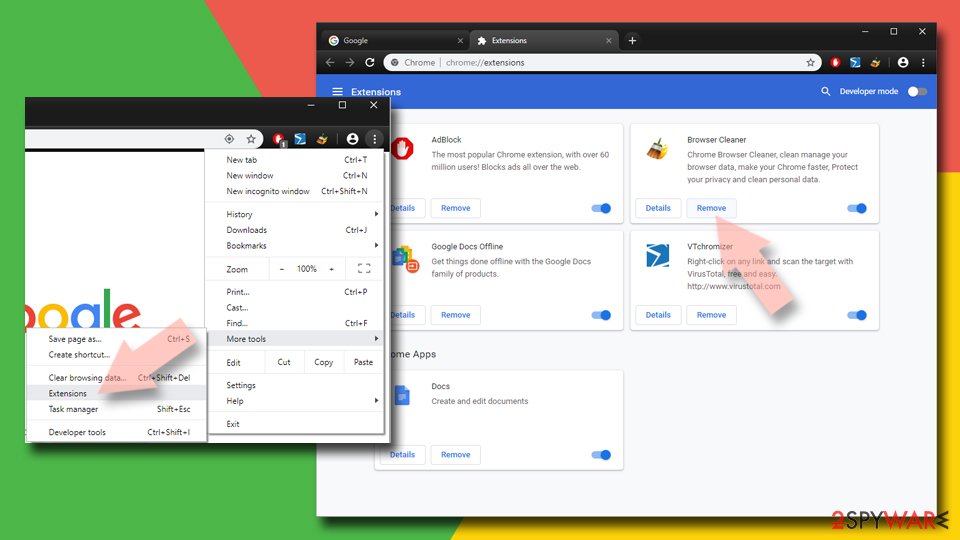Choose Exit from Chrome menu
This screenshot has width=960, height=540.
coord(296,424)
